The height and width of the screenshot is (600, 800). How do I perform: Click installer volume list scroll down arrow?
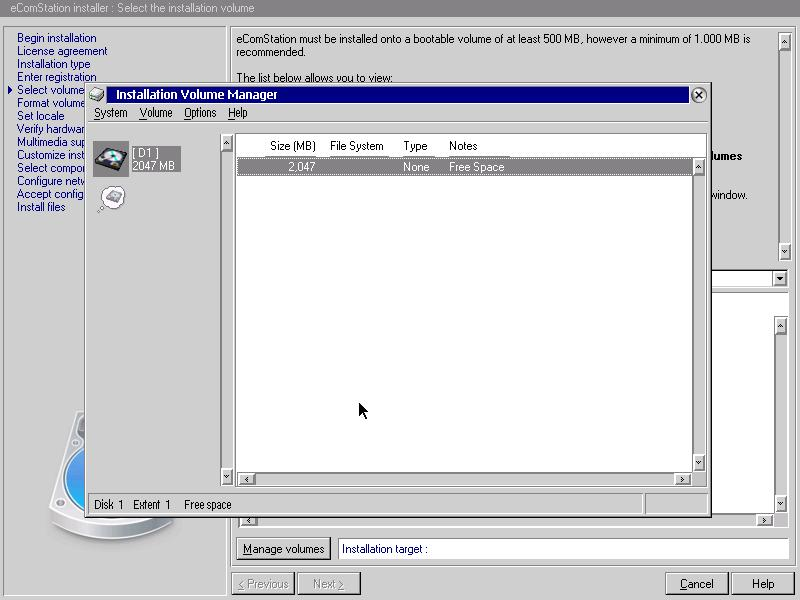[x=781, y=504]
